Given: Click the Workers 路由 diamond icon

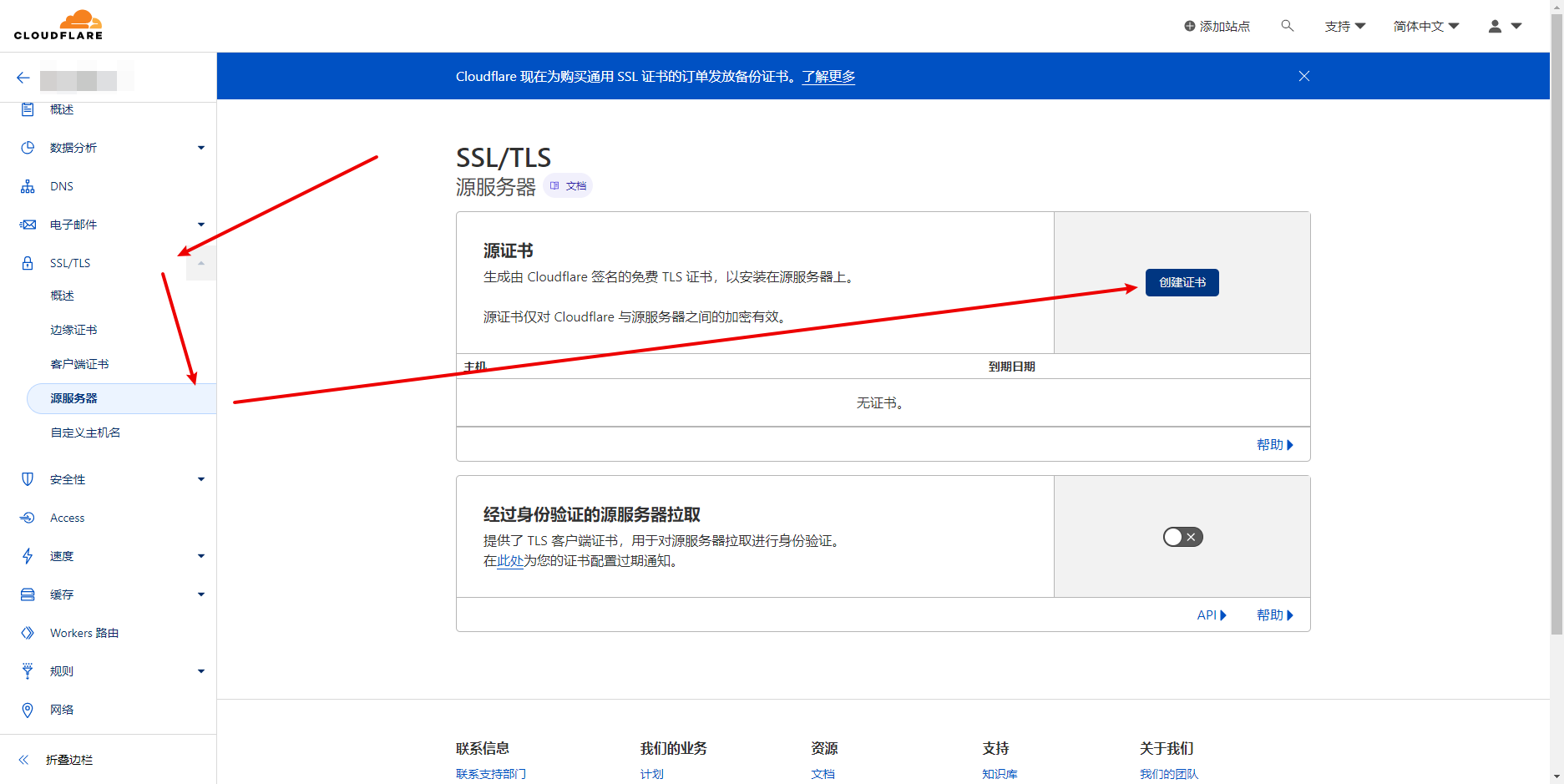Looking at the screenshot, I should (x=28, y=633).
